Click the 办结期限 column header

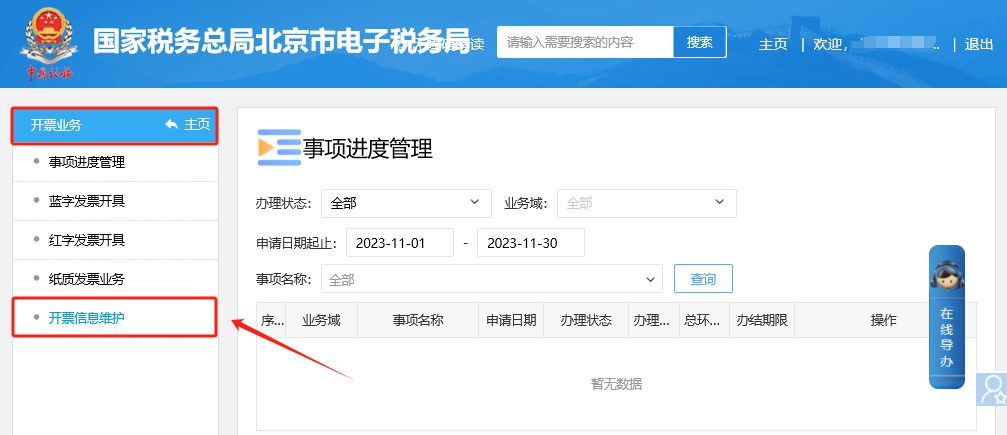point(762,320)
